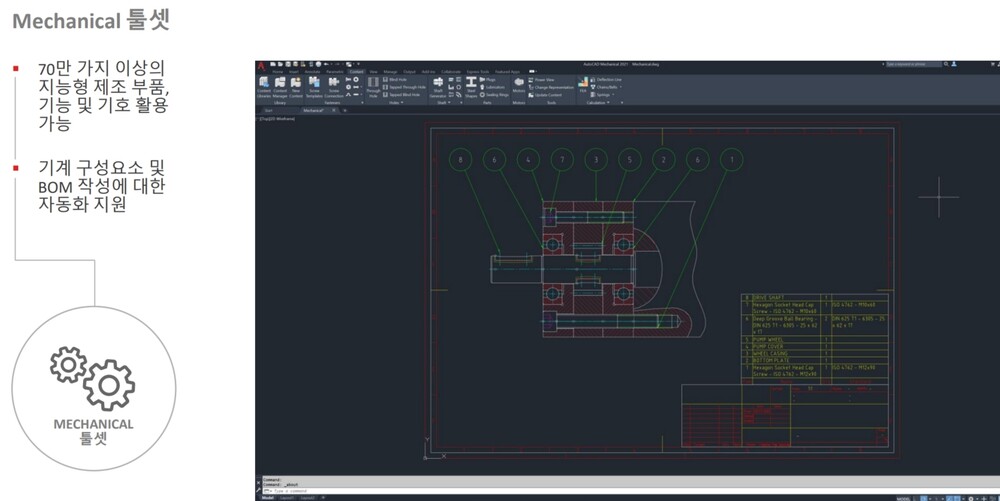Launch the Screw Connection tool

(334, 86)
